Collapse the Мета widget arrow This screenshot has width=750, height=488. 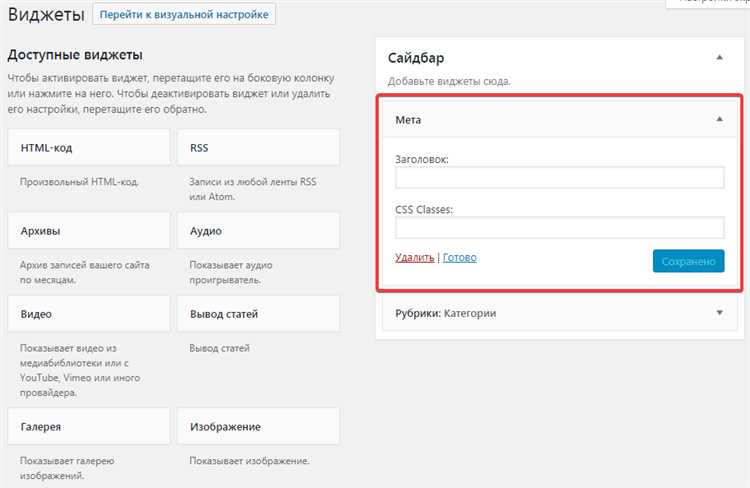click(x=719, y=119)
